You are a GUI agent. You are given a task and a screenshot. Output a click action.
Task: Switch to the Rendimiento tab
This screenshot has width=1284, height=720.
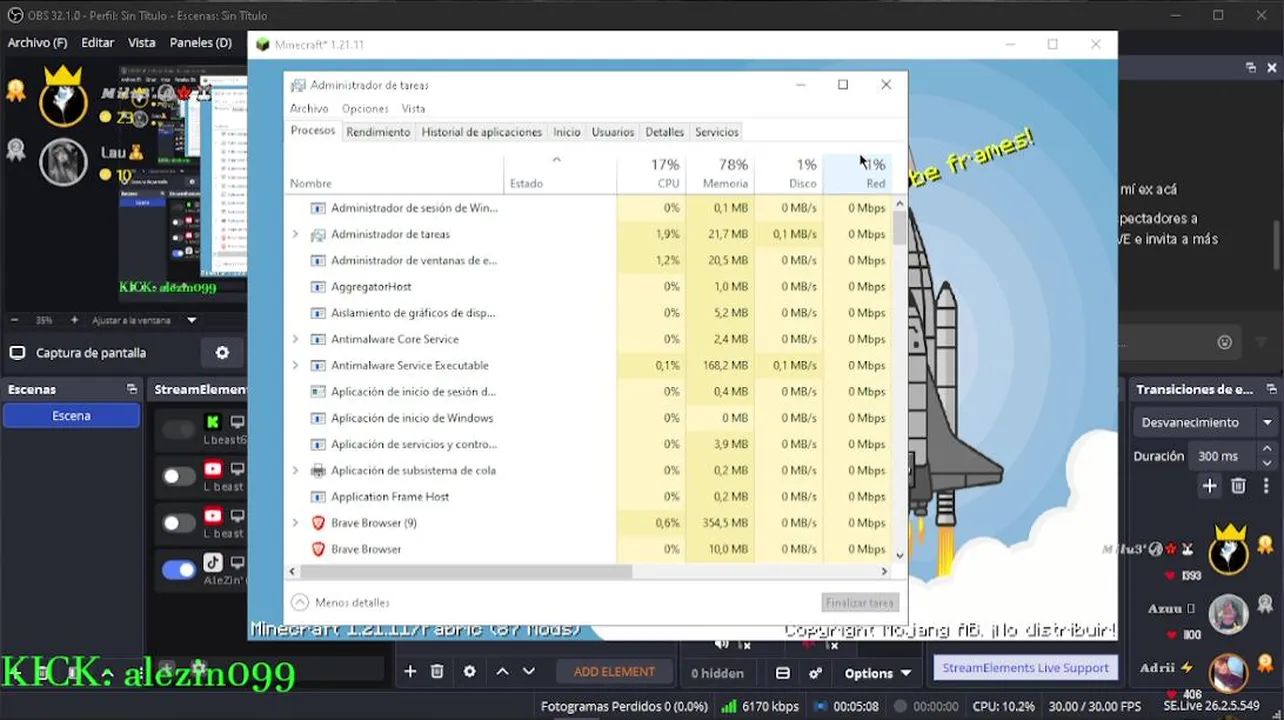(x=378, y=132)
